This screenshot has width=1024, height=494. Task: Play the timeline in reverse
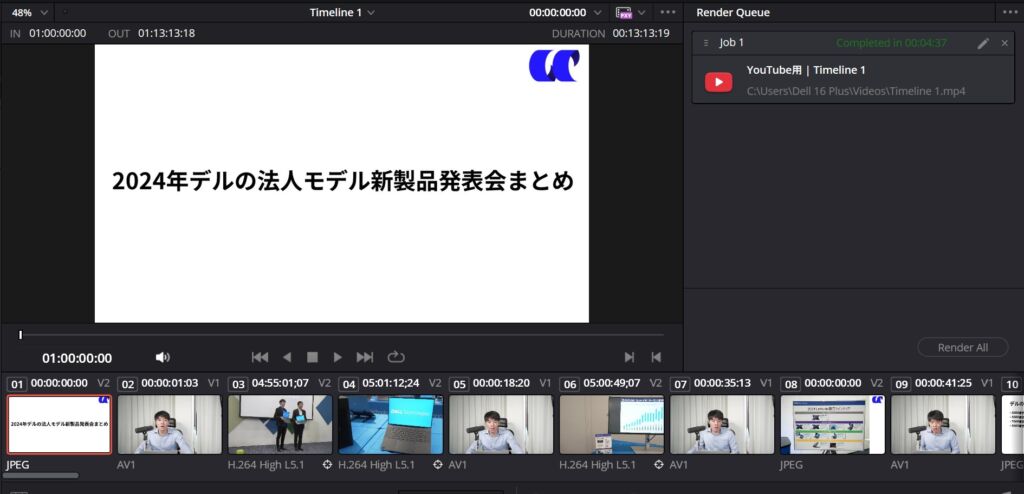pyautogui.click(x=287, y=357)
